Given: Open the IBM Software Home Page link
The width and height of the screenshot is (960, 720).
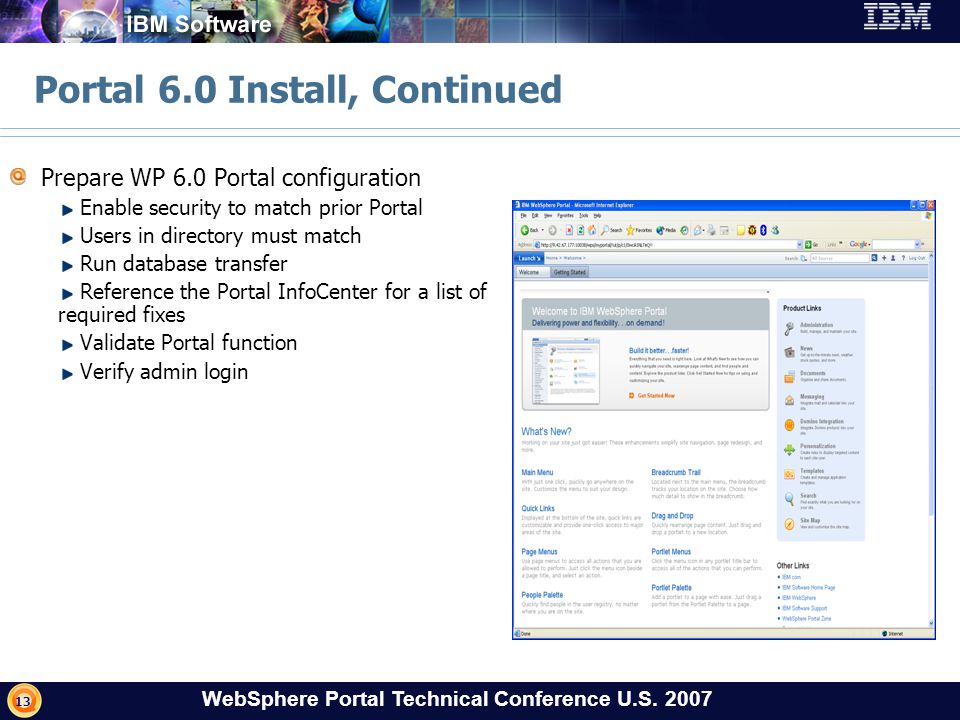Looking at the screenshot, I should (x=808, y=587).
